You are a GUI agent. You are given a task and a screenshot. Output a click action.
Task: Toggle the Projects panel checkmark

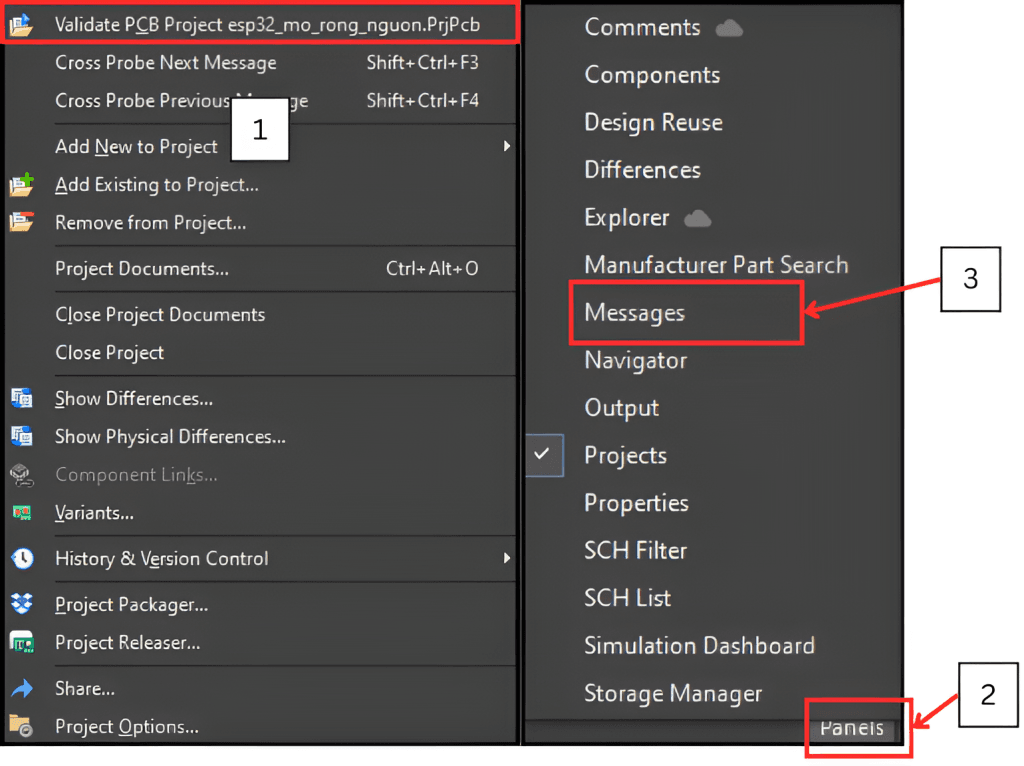[x=542, y=455]
